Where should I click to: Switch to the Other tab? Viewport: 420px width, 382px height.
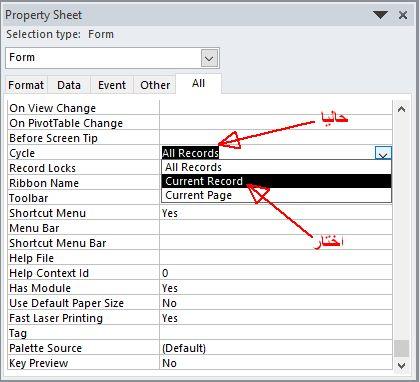[155, 85]
